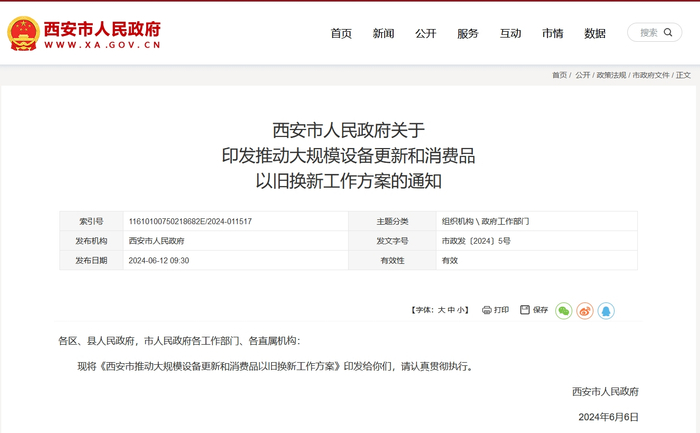Screen dimensions: 700x433
Task: Click the 打印 print text link
Action: point(501,310)
